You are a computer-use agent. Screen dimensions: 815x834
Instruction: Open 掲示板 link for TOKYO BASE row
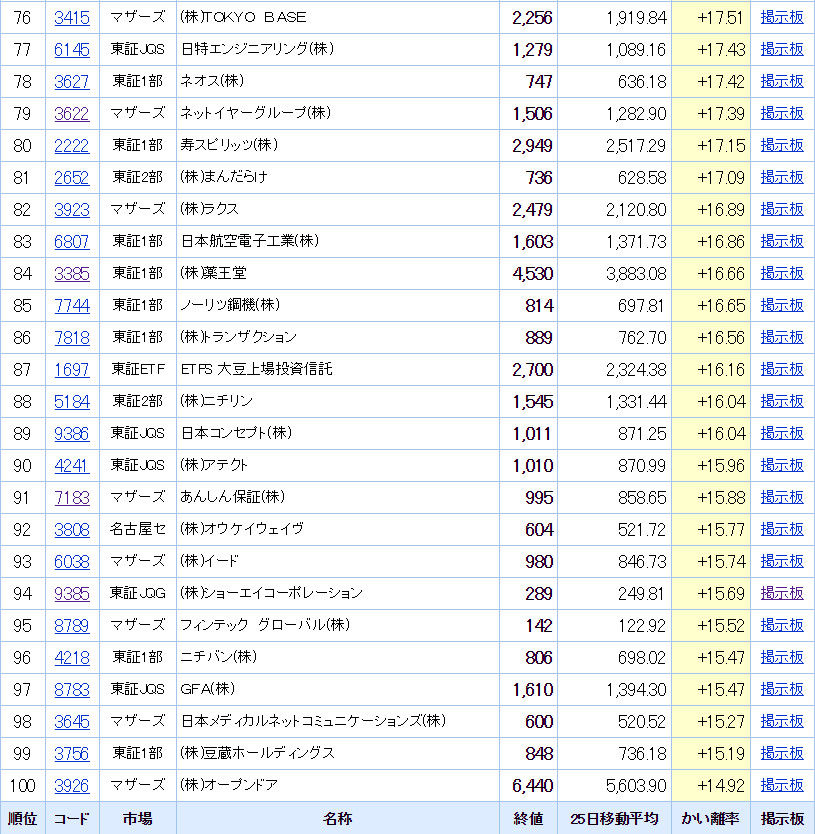(782, 17)
